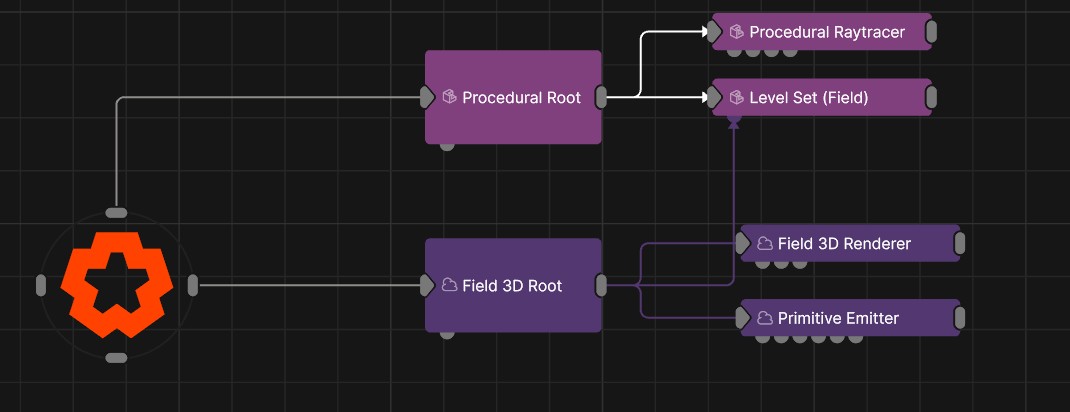Click output port of Procedural Root node
This screenshot has width=1070, height=412.
[601, 97]
